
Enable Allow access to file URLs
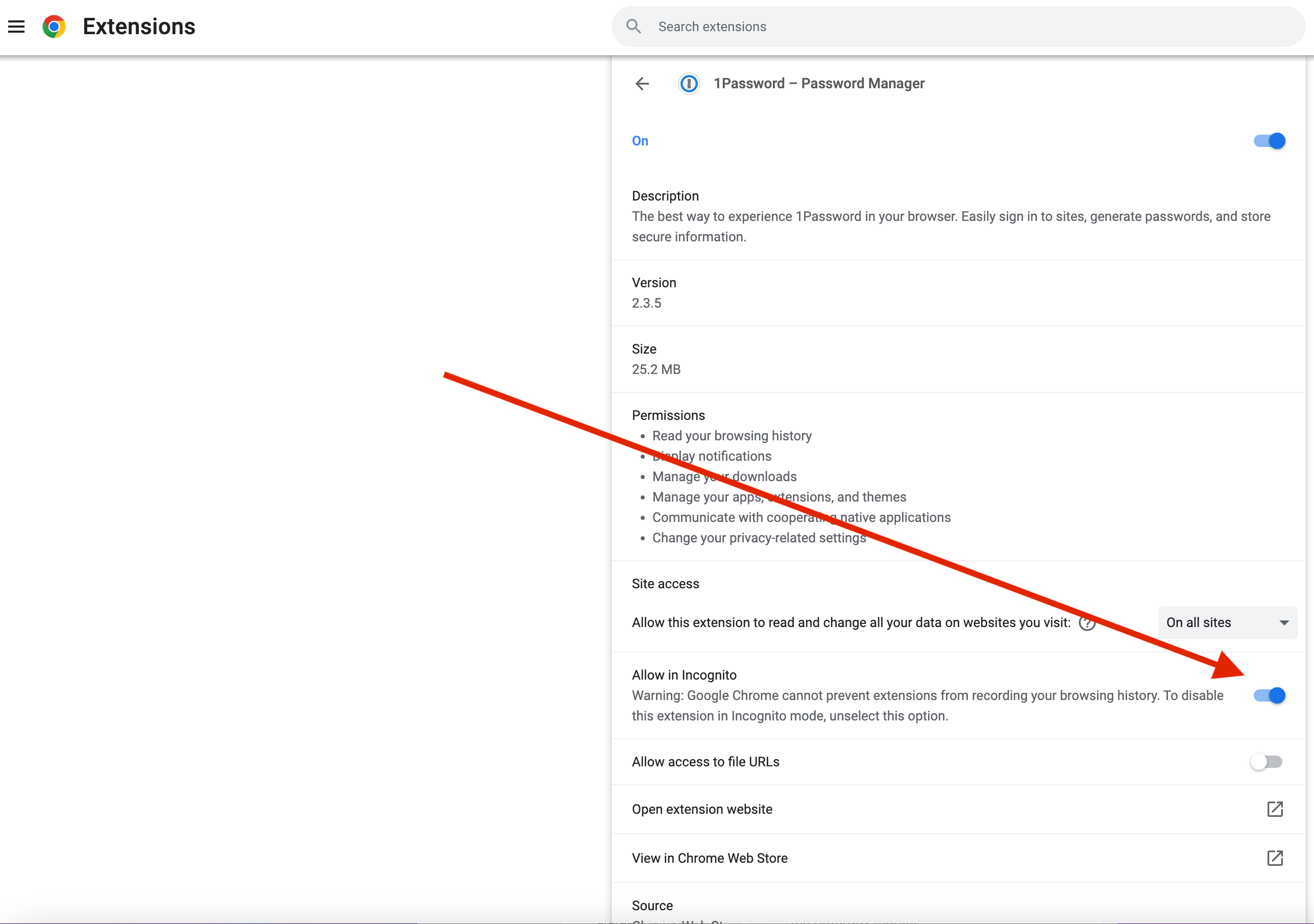pos(1266,762)
